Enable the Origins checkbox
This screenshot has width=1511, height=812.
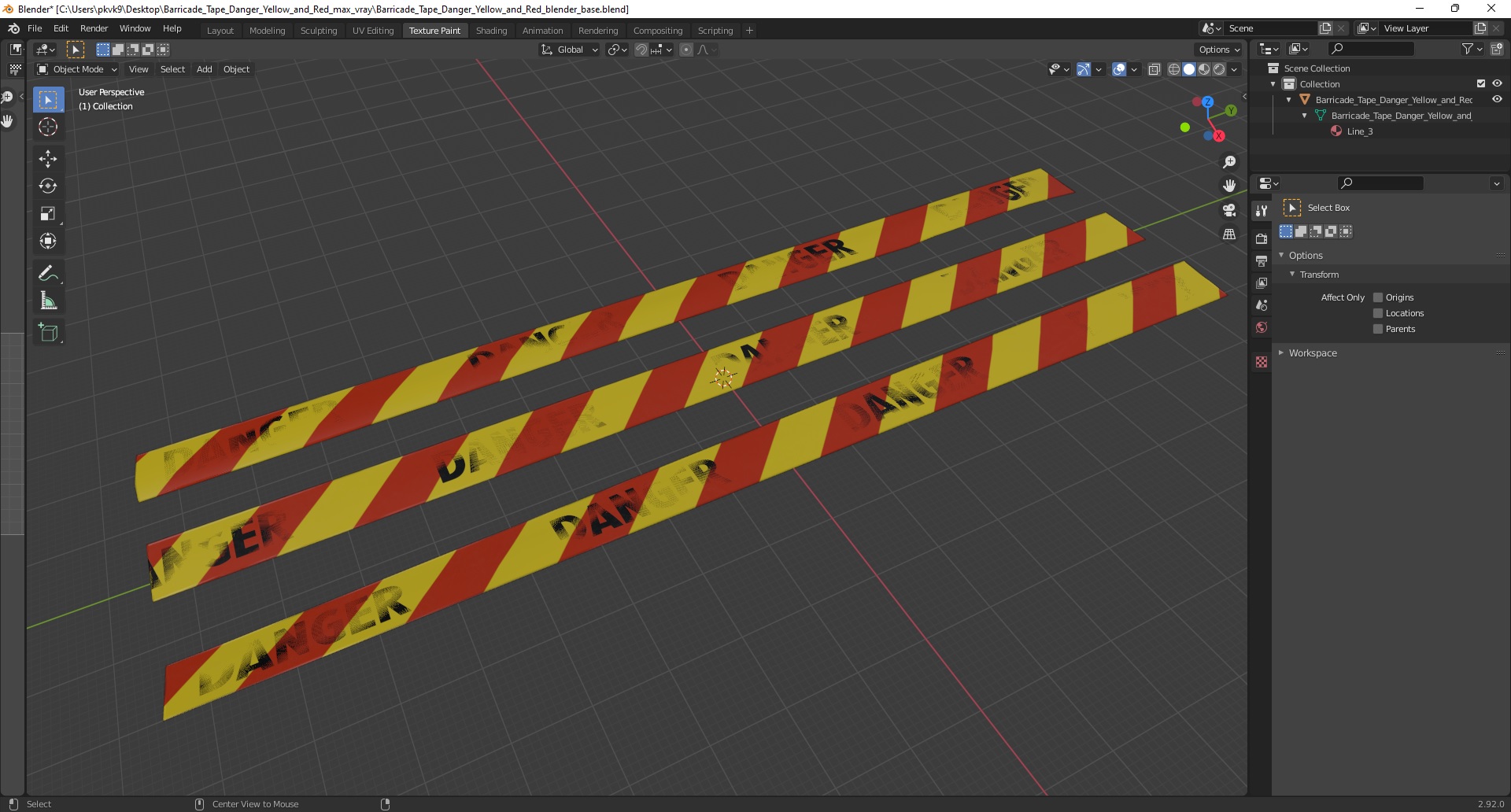(1378, 297)
